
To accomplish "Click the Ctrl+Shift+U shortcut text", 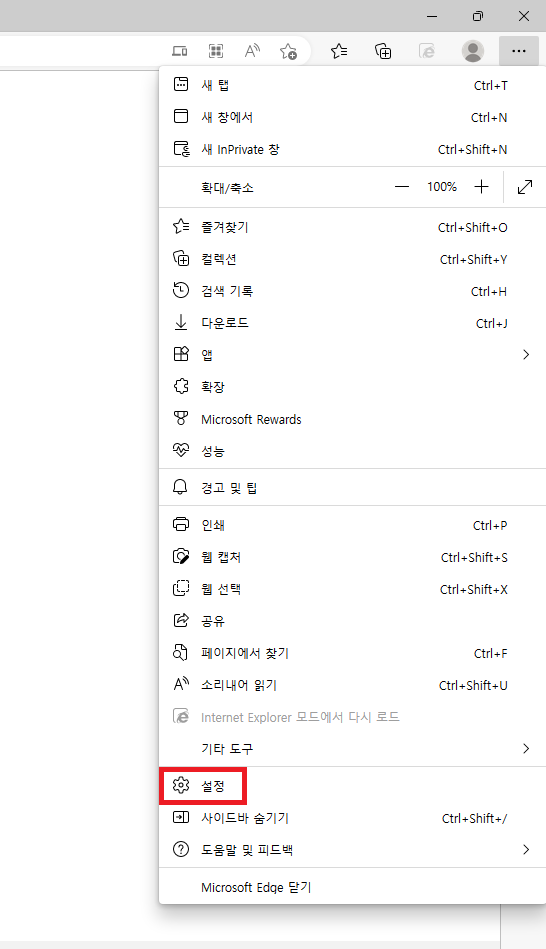I will (473, 686).
